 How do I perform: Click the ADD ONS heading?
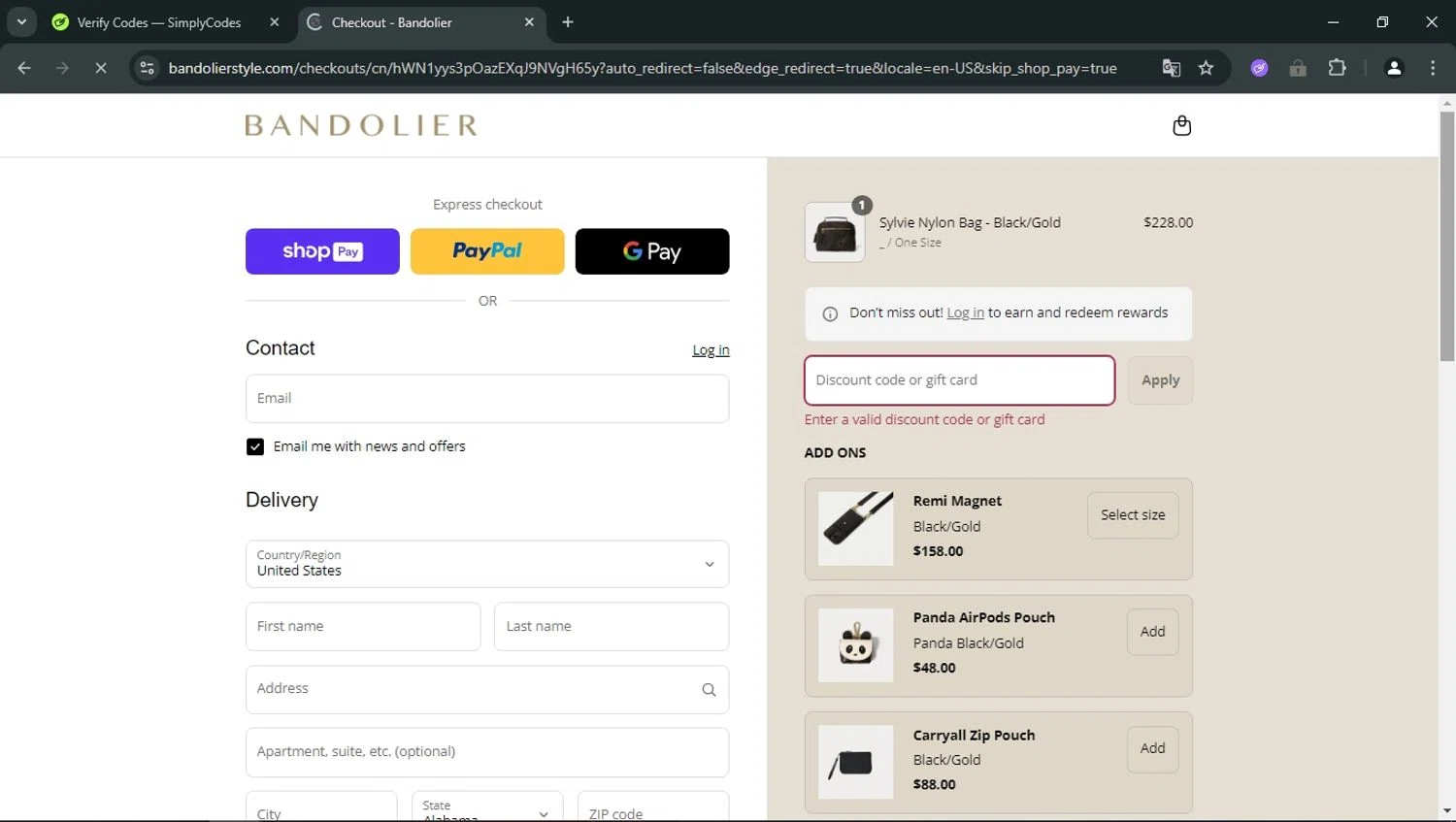[835, 452]
